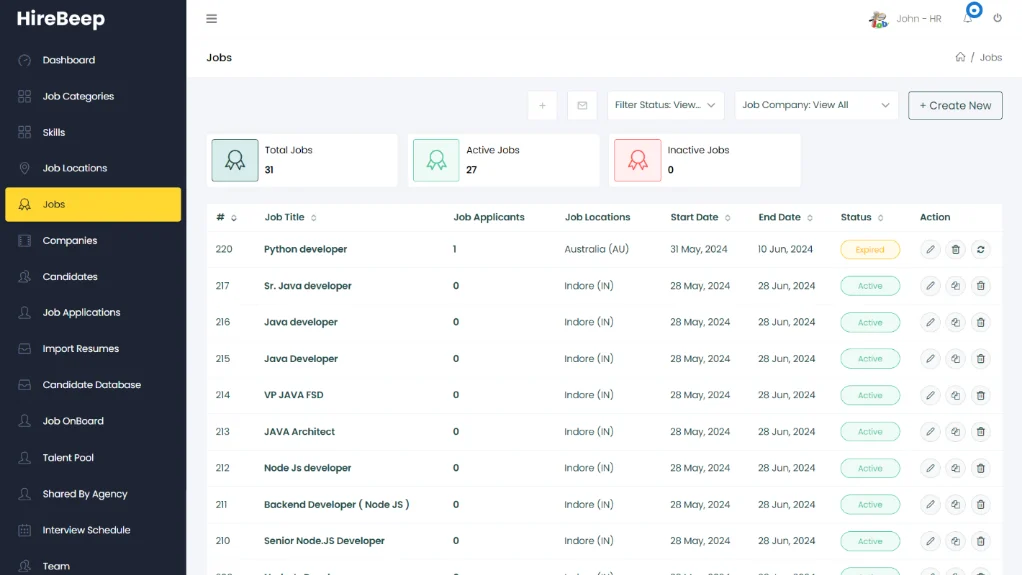Open Interview Schedule from sidebar
Image resolution: width=1022 pixels, height=575 pixels.
(x=86, y=530)
